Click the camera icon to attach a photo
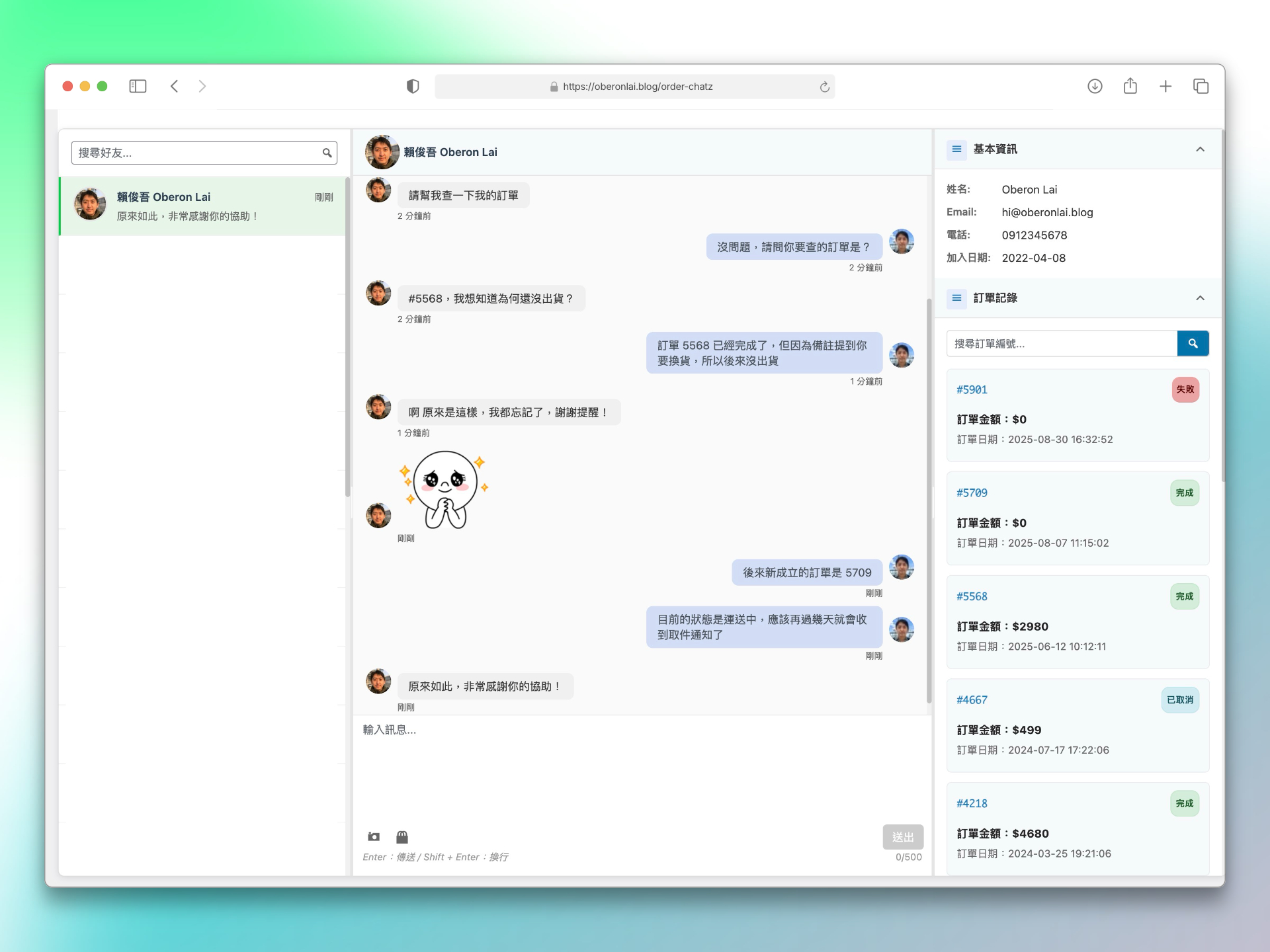This screenshot has width=1270, height=952. click(374, 837)
